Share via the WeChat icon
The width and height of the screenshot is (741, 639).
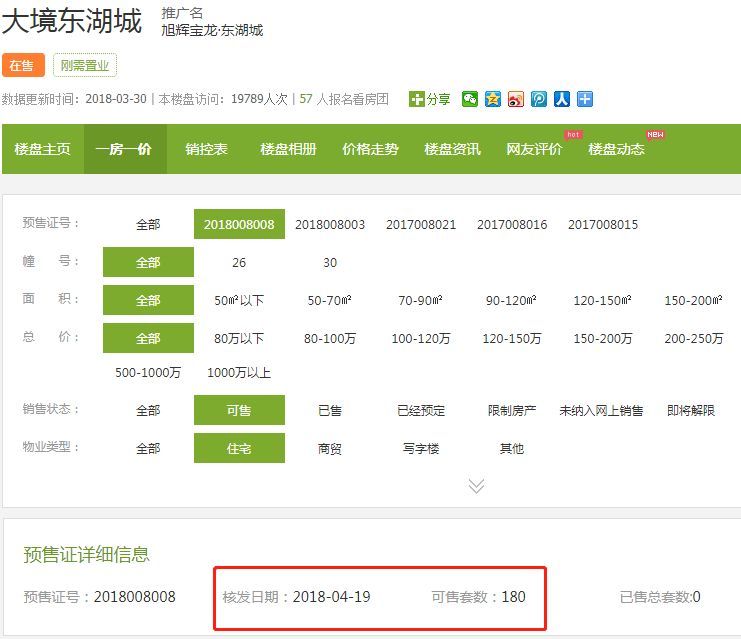click(x=470, y=99)
